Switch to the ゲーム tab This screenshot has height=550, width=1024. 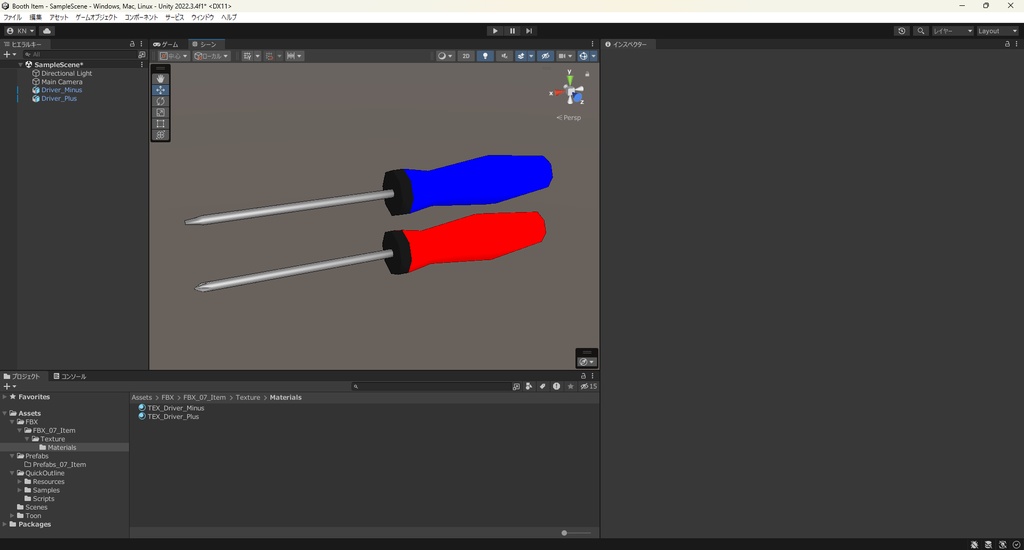click(x=165, y=44)
